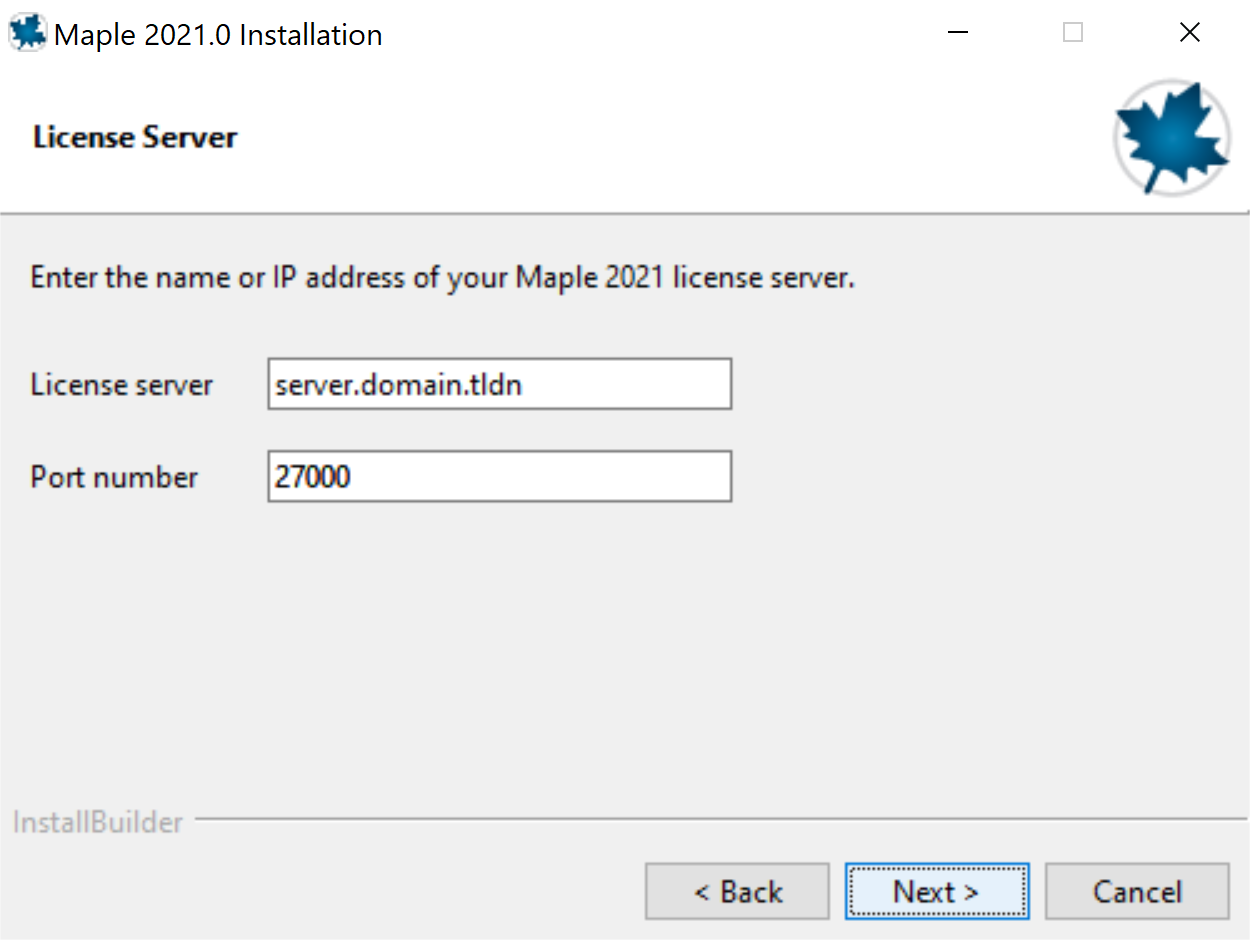Click the Maple leaf icon in title bar
1250x940 pixels.
(x=27, y=33)
